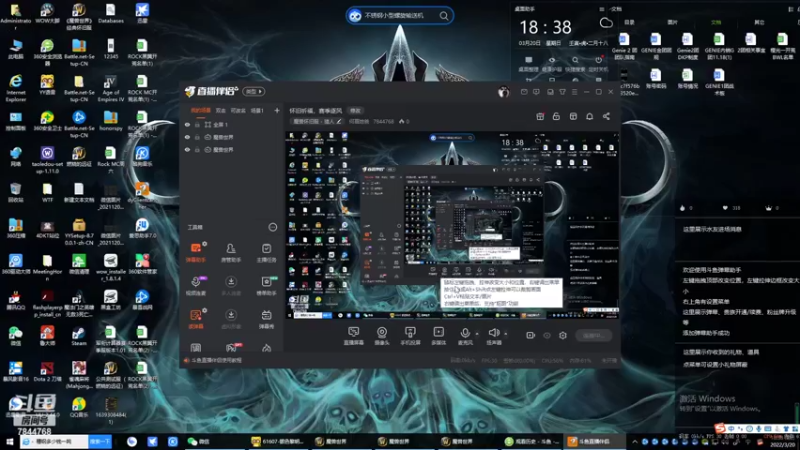Viewport: 800px width, 450px height.
Task: Switch to 斗鱼直播伴侣 taskbar item
Action: pos(592,441)
